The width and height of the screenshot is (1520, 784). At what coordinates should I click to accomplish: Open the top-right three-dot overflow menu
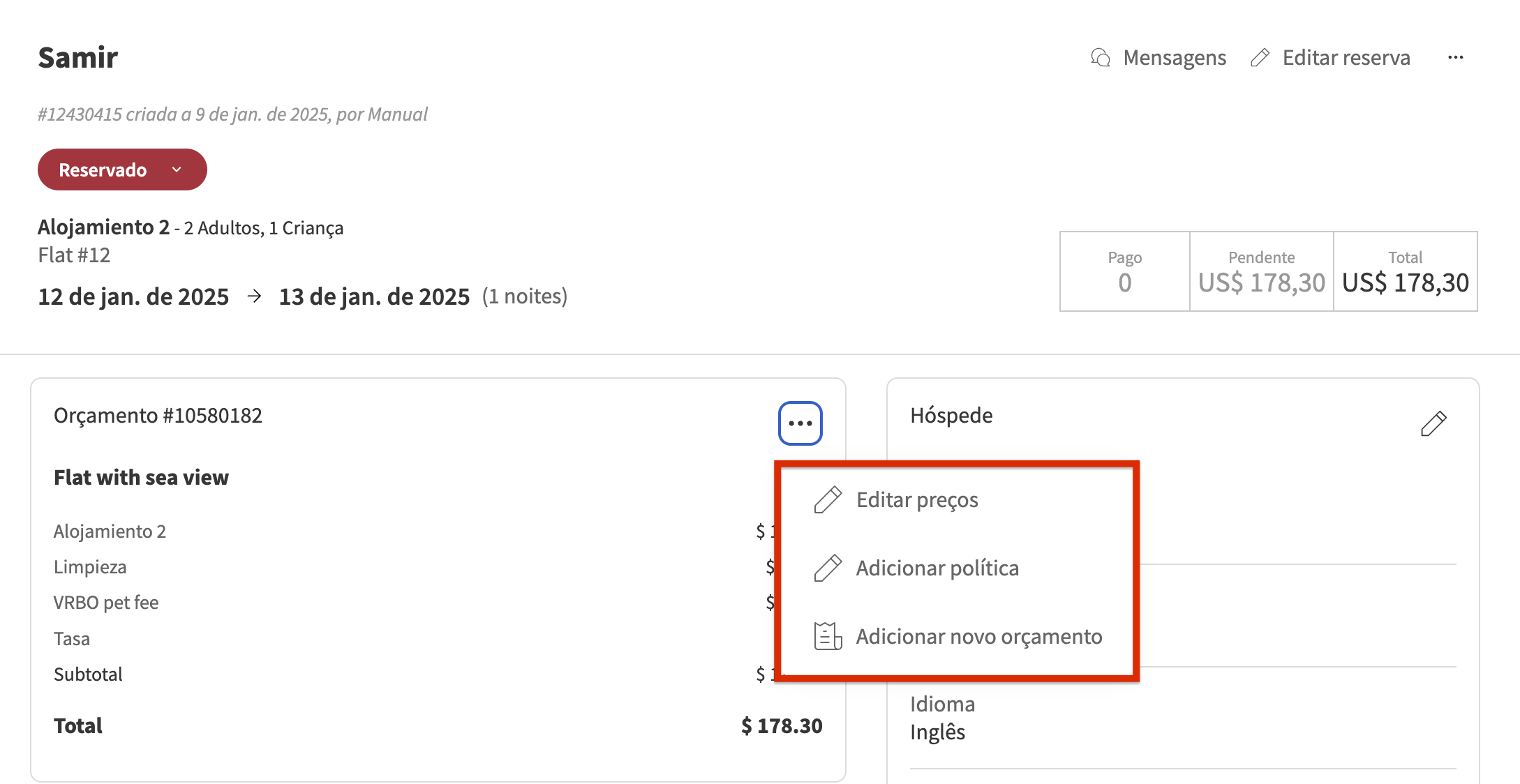click(1456, 57)
